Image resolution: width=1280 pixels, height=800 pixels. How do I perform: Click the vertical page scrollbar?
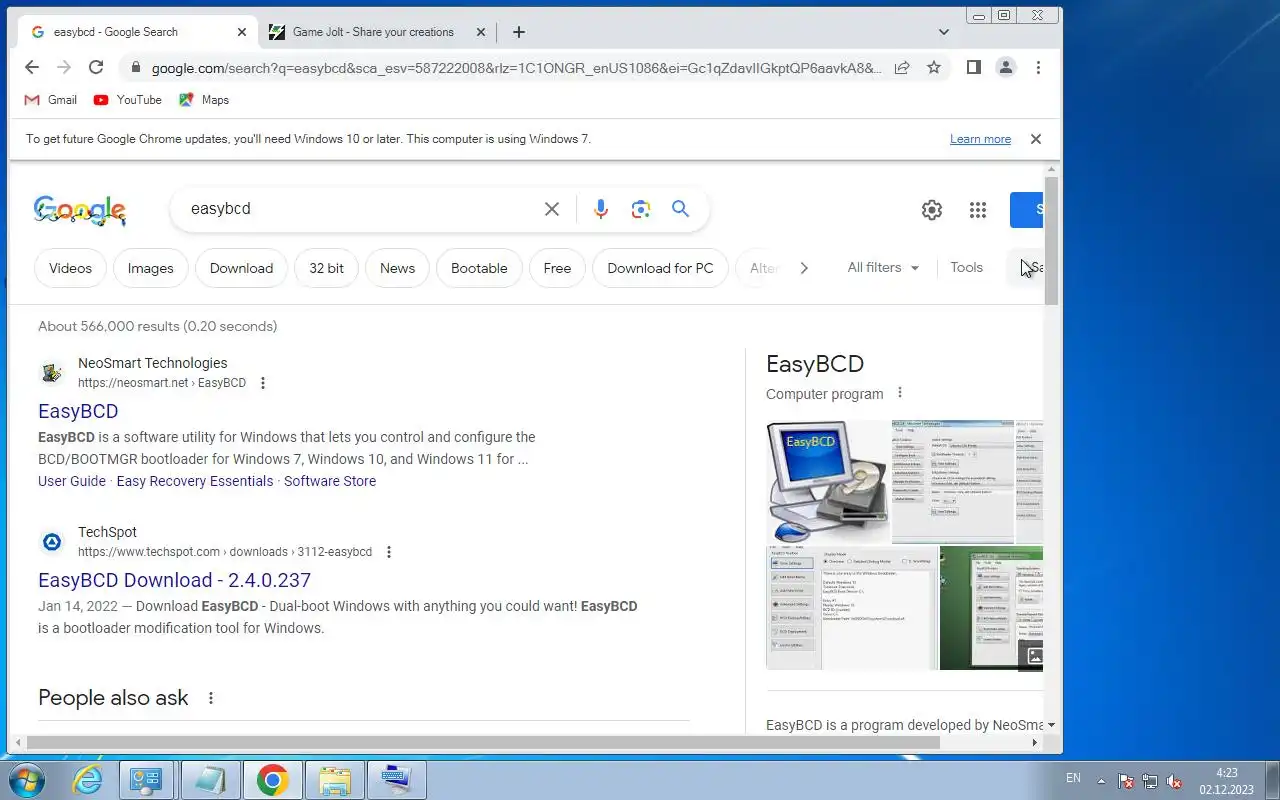[x=1051, y=242]
